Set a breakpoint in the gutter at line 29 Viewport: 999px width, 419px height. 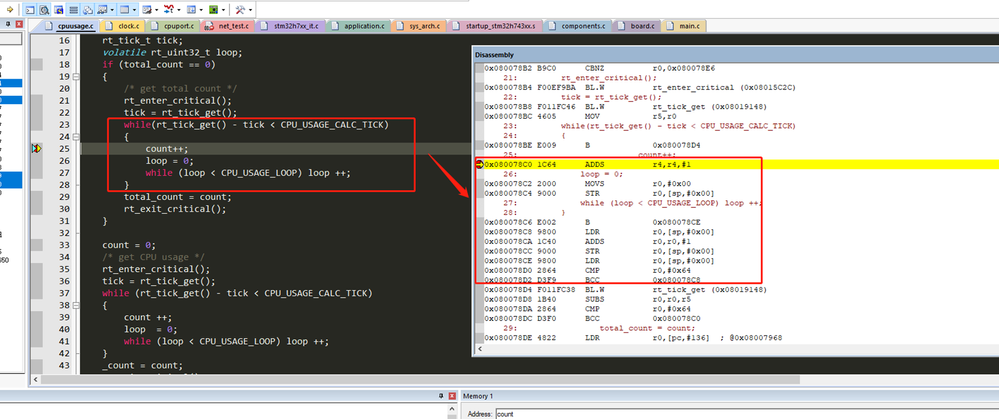click(37, 197)
